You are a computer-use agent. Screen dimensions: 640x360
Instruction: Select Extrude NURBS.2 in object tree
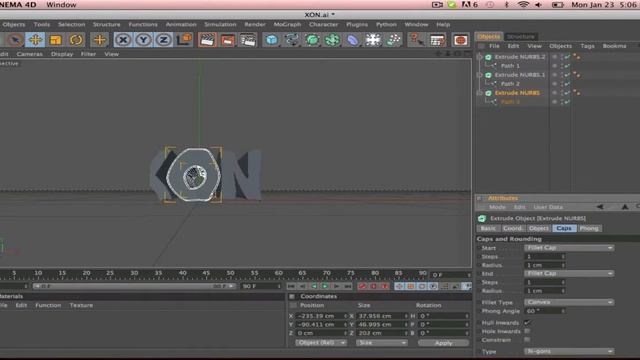coord(520,57)
